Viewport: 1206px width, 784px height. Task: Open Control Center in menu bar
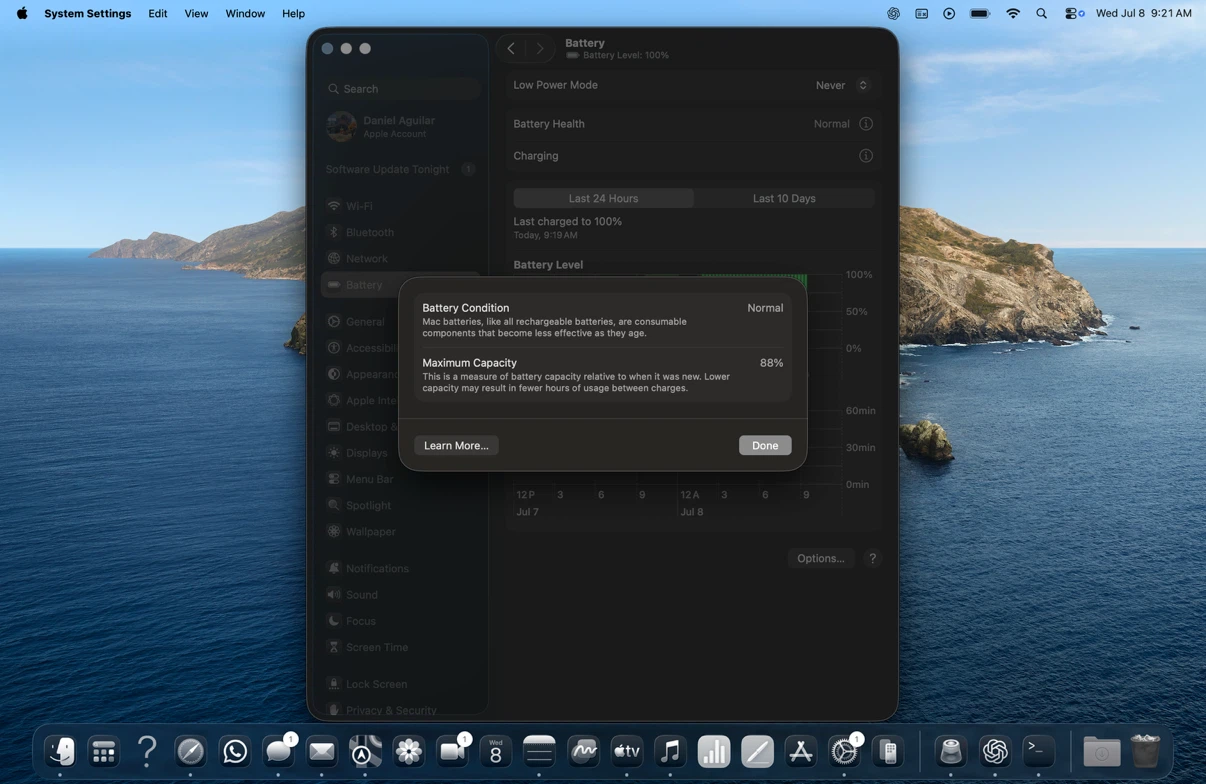(x=1074, y=14)
